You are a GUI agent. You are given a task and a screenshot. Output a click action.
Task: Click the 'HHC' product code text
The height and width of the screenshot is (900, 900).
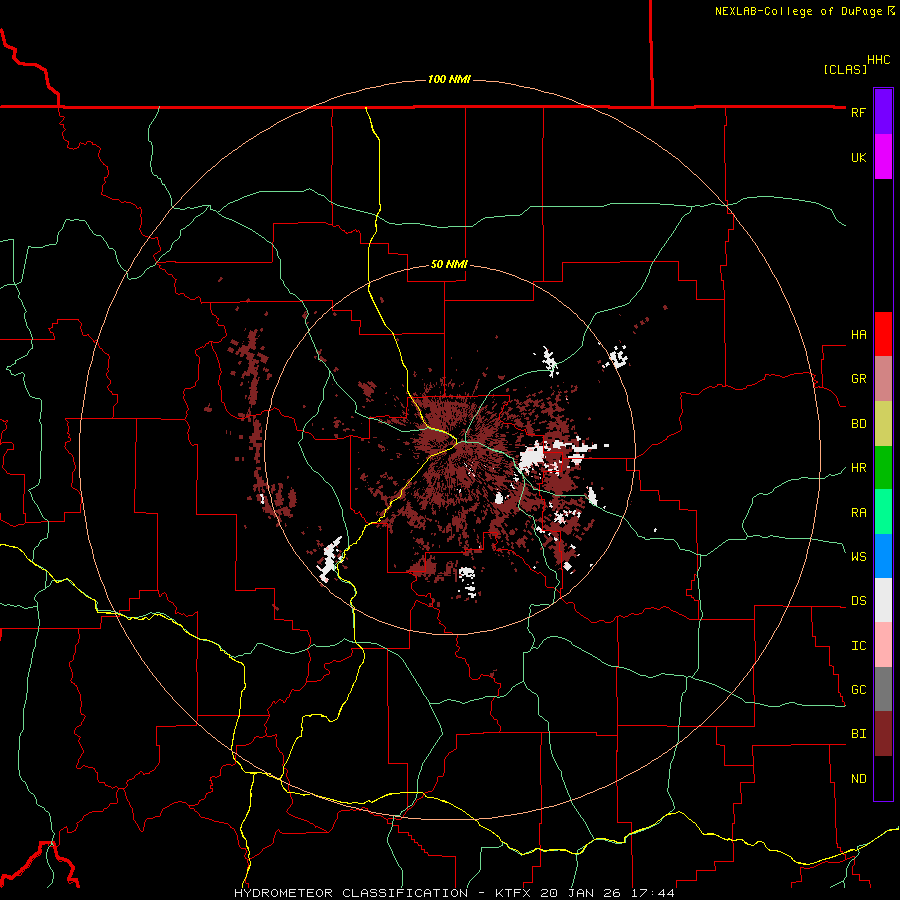879,60
